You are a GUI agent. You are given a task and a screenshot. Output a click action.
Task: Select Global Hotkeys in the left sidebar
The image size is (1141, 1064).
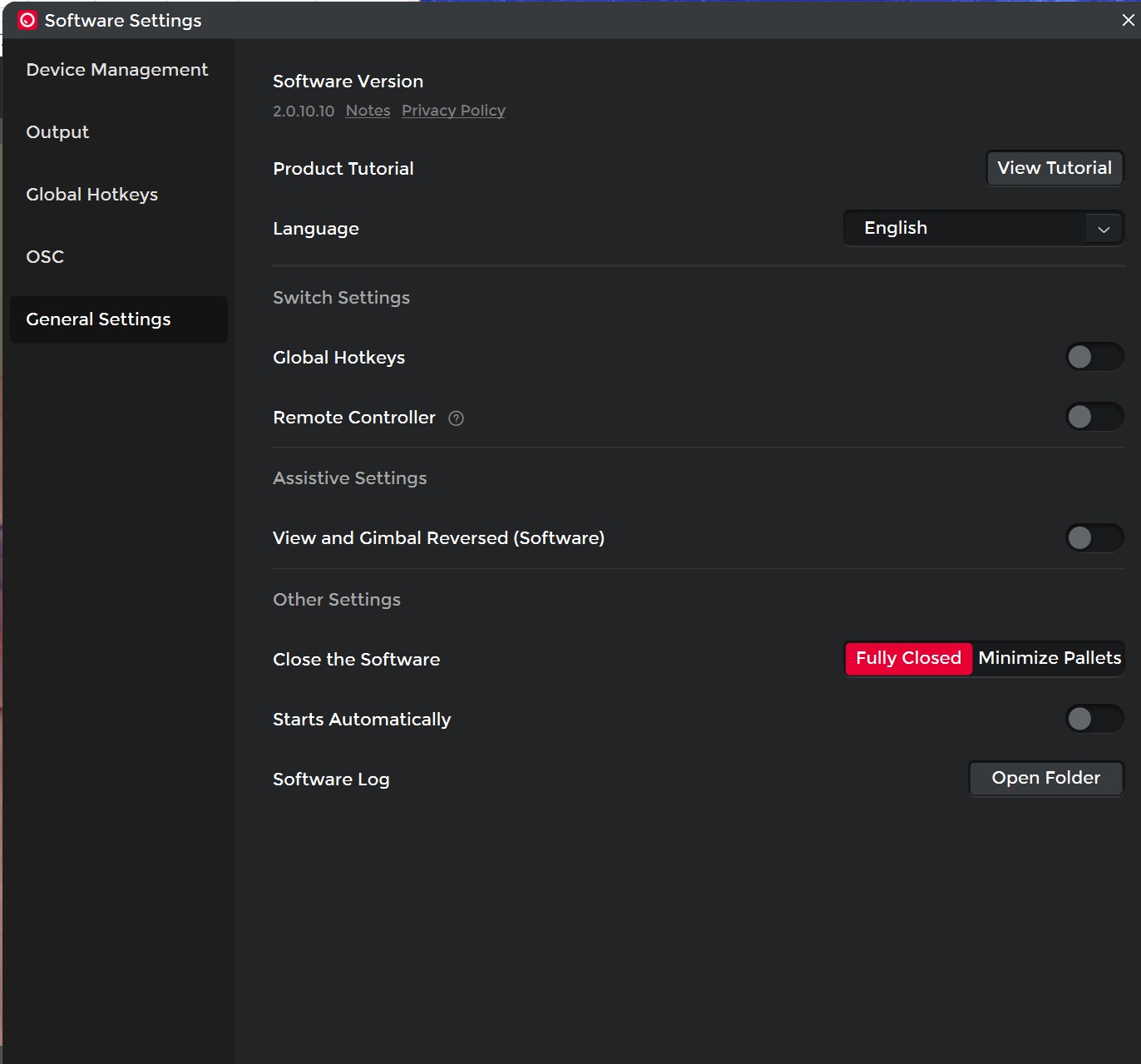click(x=91, y=195)
